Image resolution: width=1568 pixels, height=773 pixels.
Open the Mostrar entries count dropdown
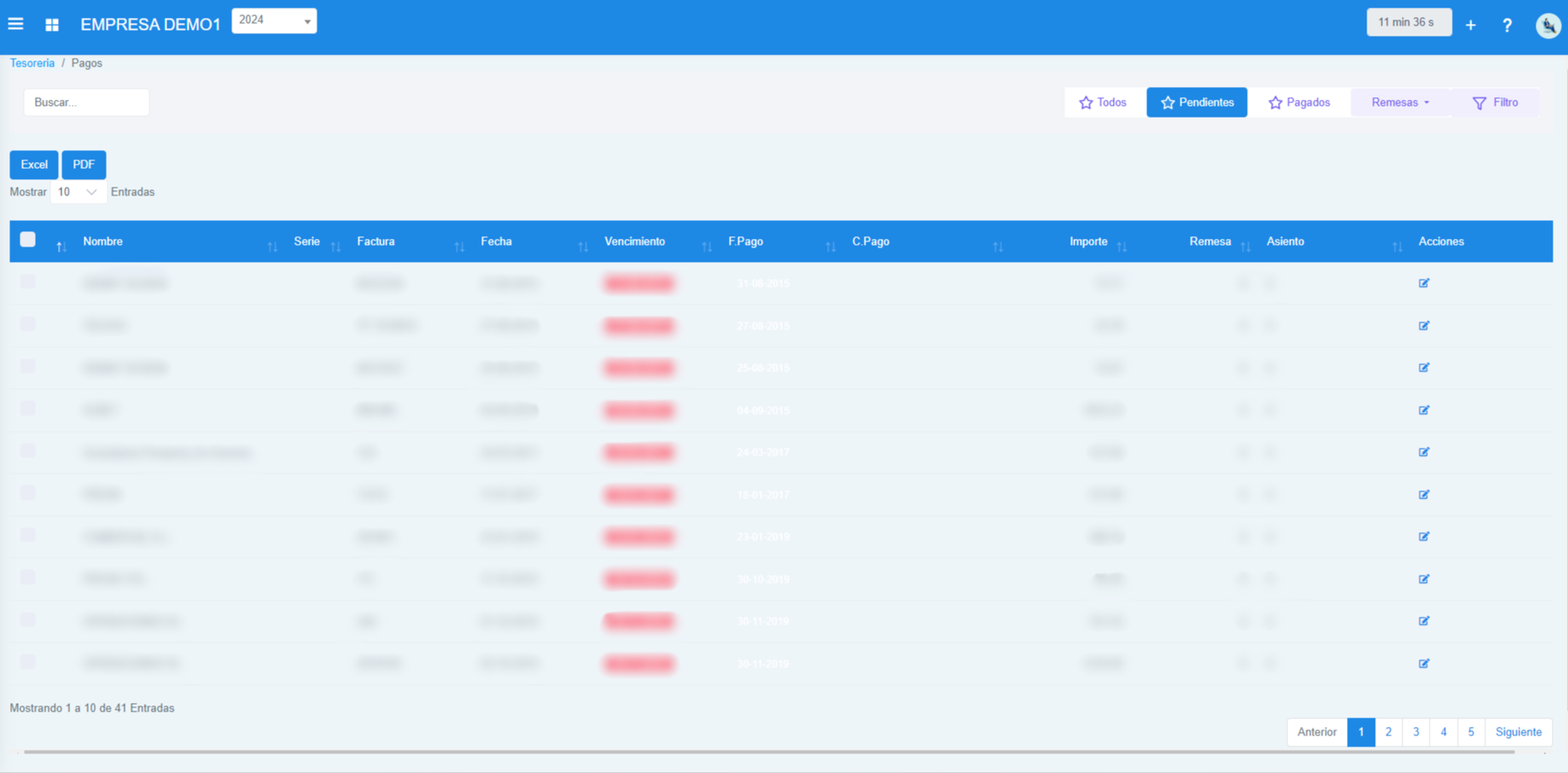[x=78, y=192]
